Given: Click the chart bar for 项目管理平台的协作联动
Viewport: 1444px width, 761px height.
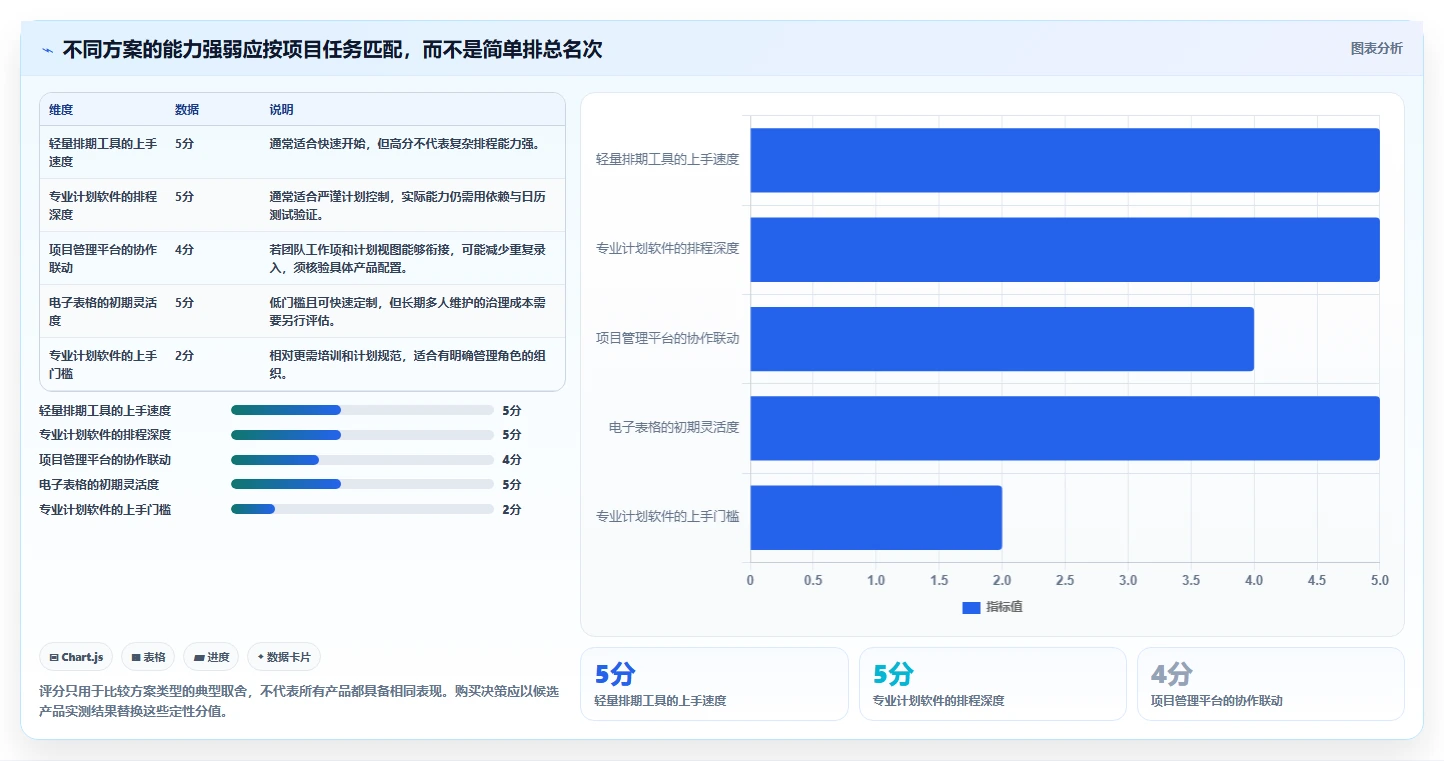Looking at the screenshot, I should [x=1002, y=339].
